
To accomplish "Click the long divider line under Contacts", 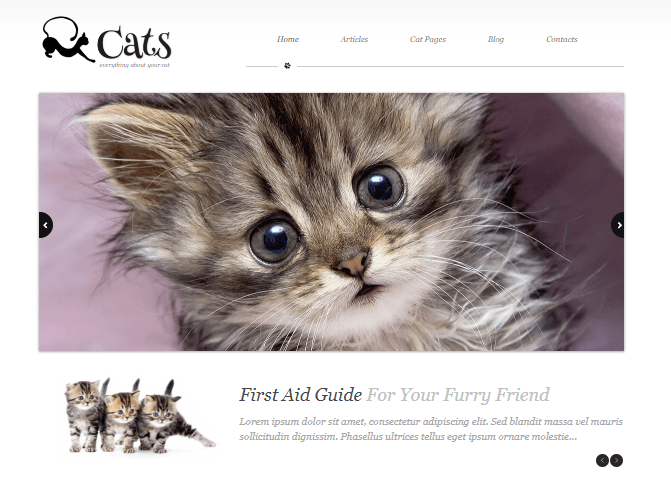I will (460, 66).
